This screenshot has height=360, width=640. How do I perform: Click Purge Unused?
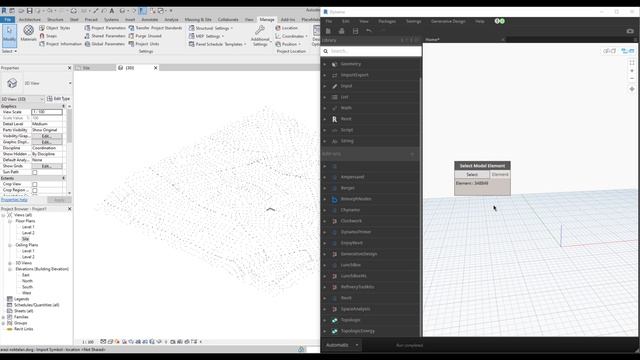(145, 36)
